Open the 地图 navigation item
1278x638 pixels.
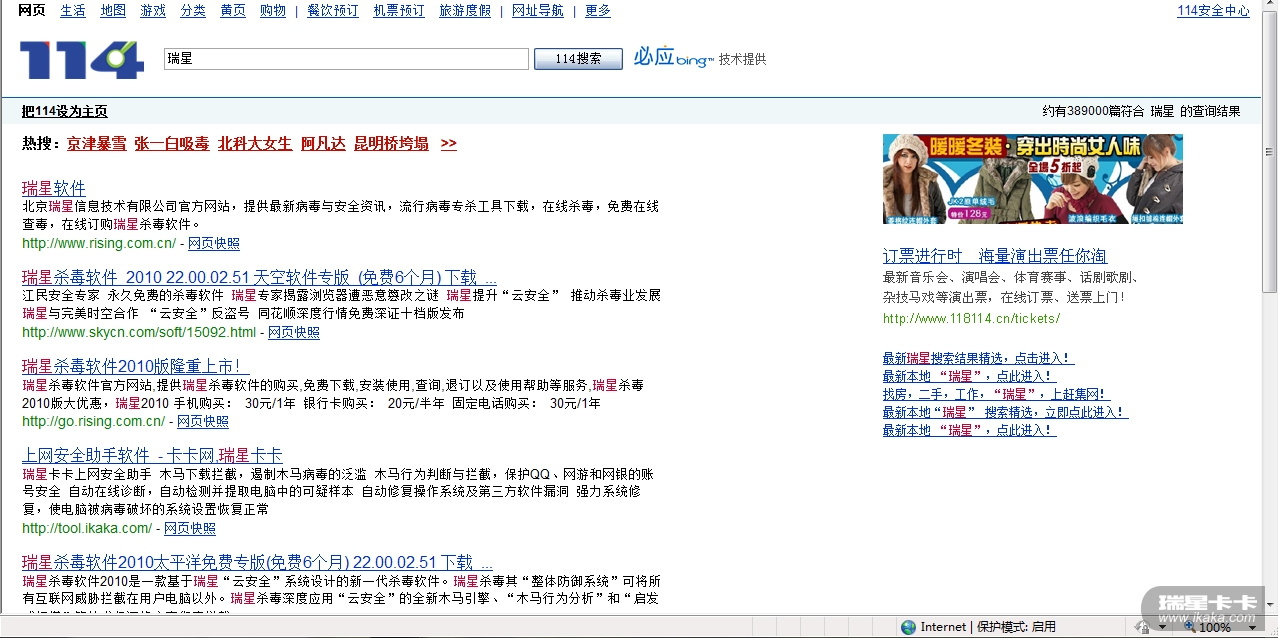[x=113, y=10]
